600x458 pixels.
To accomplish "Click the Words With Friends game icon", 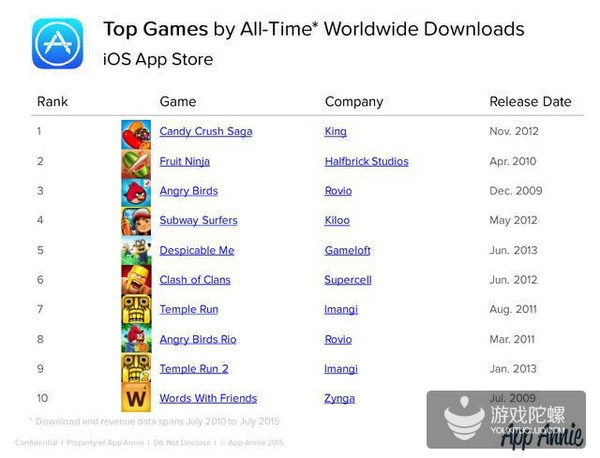I will click(136, 399).
